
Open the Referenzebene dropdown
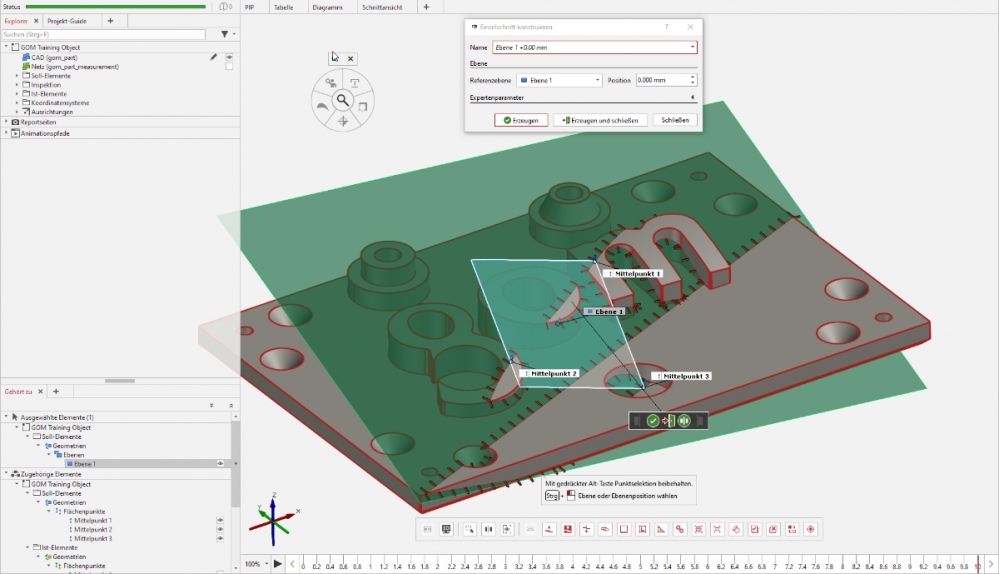tap(598, 80)
